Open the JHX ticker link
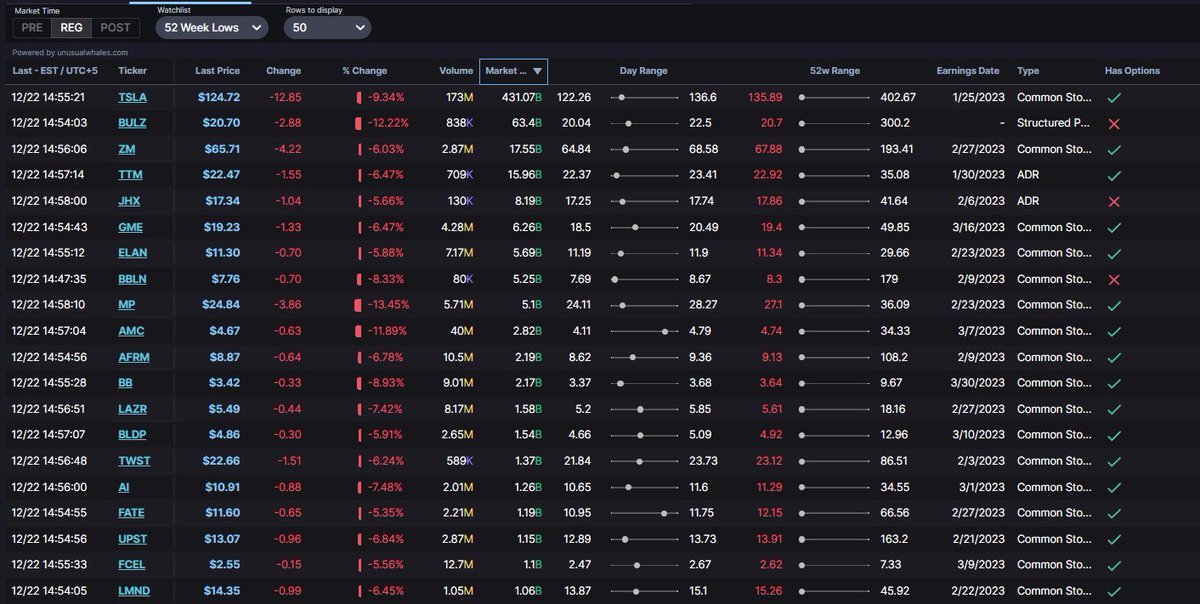The width and height of the screenshot is (1200, 604). (129, 201)
